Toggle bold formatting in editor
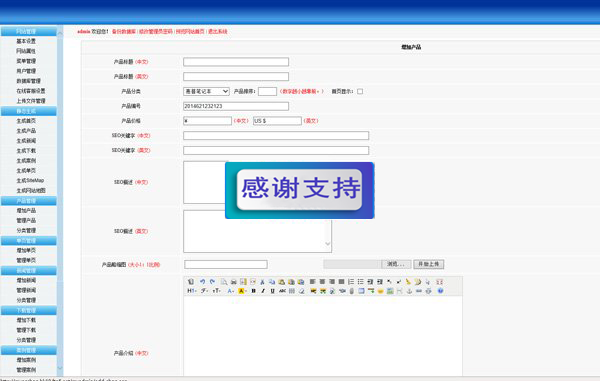600x381 pixels. pos(254,291)
